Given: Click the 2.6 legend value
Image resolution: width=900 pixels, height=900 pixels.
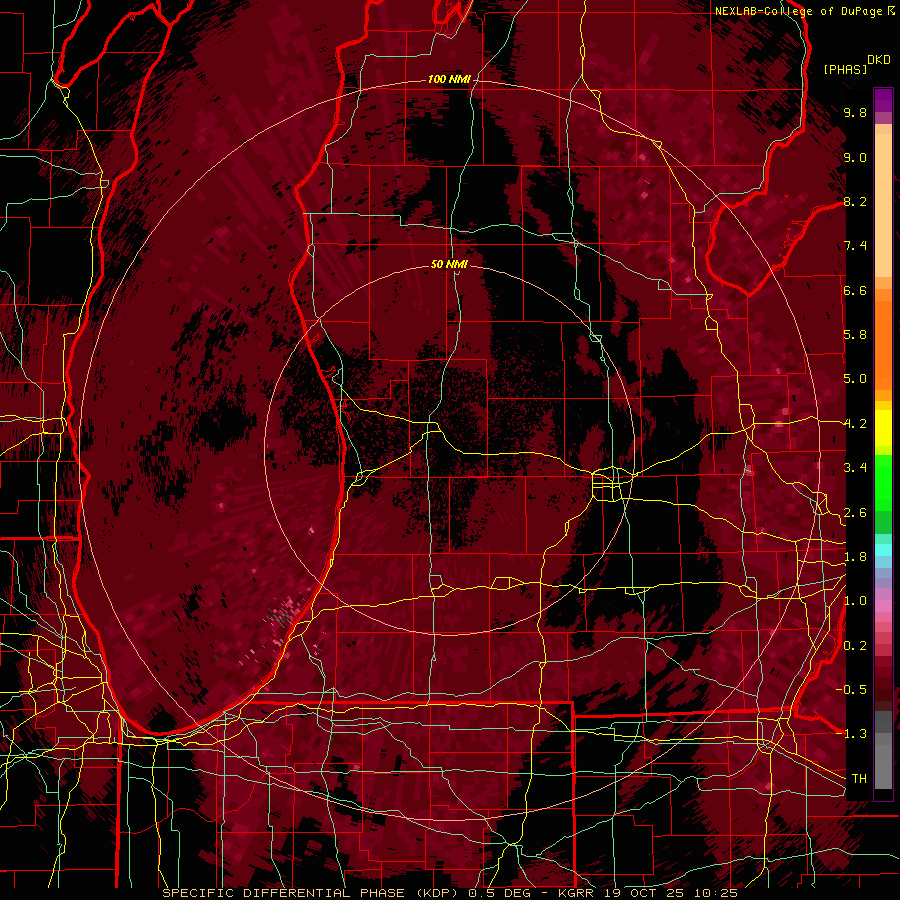Looking at the screenshot, I should click(855, 513).
